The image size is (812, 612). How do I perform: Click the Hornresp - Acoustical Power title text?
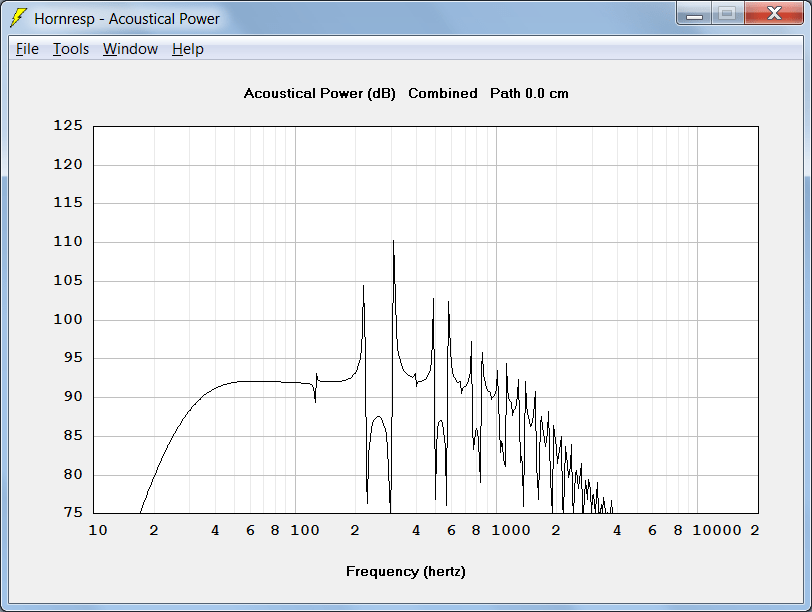(127, 19)
